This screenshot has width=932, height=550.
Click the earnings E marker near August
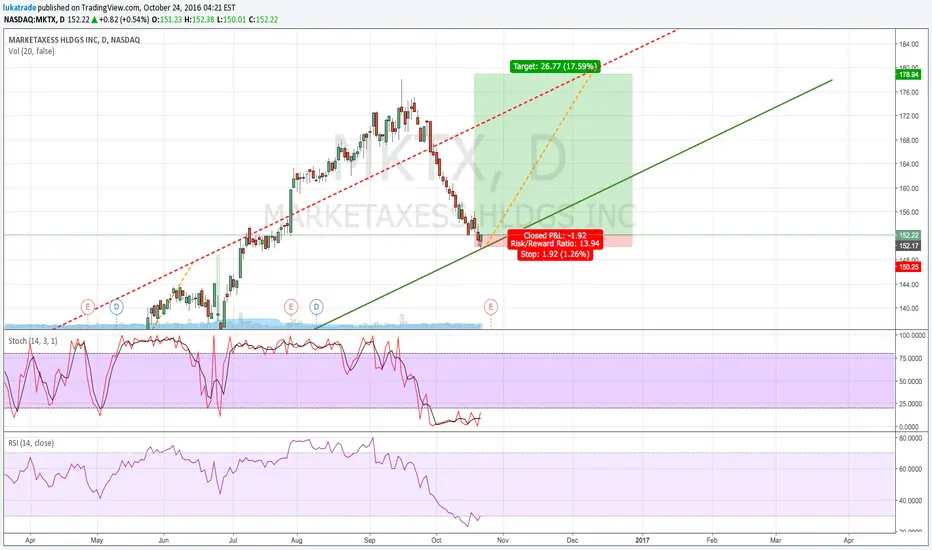tap(291, 307)
